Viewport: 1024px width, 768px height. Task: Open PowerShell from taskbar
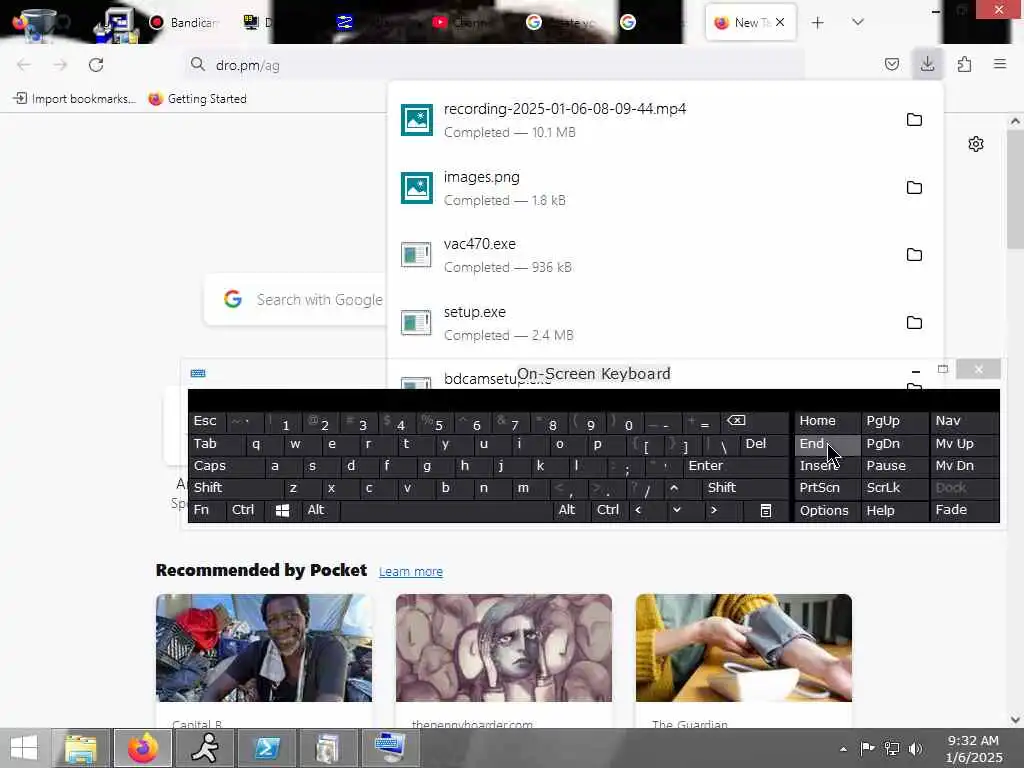267,748
